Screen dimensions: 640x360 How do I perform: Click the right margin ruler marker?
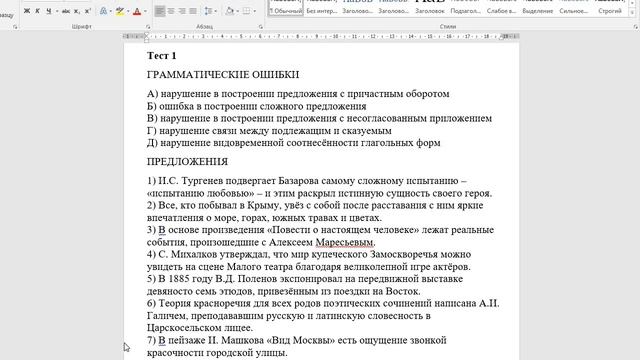pos(501,38)
